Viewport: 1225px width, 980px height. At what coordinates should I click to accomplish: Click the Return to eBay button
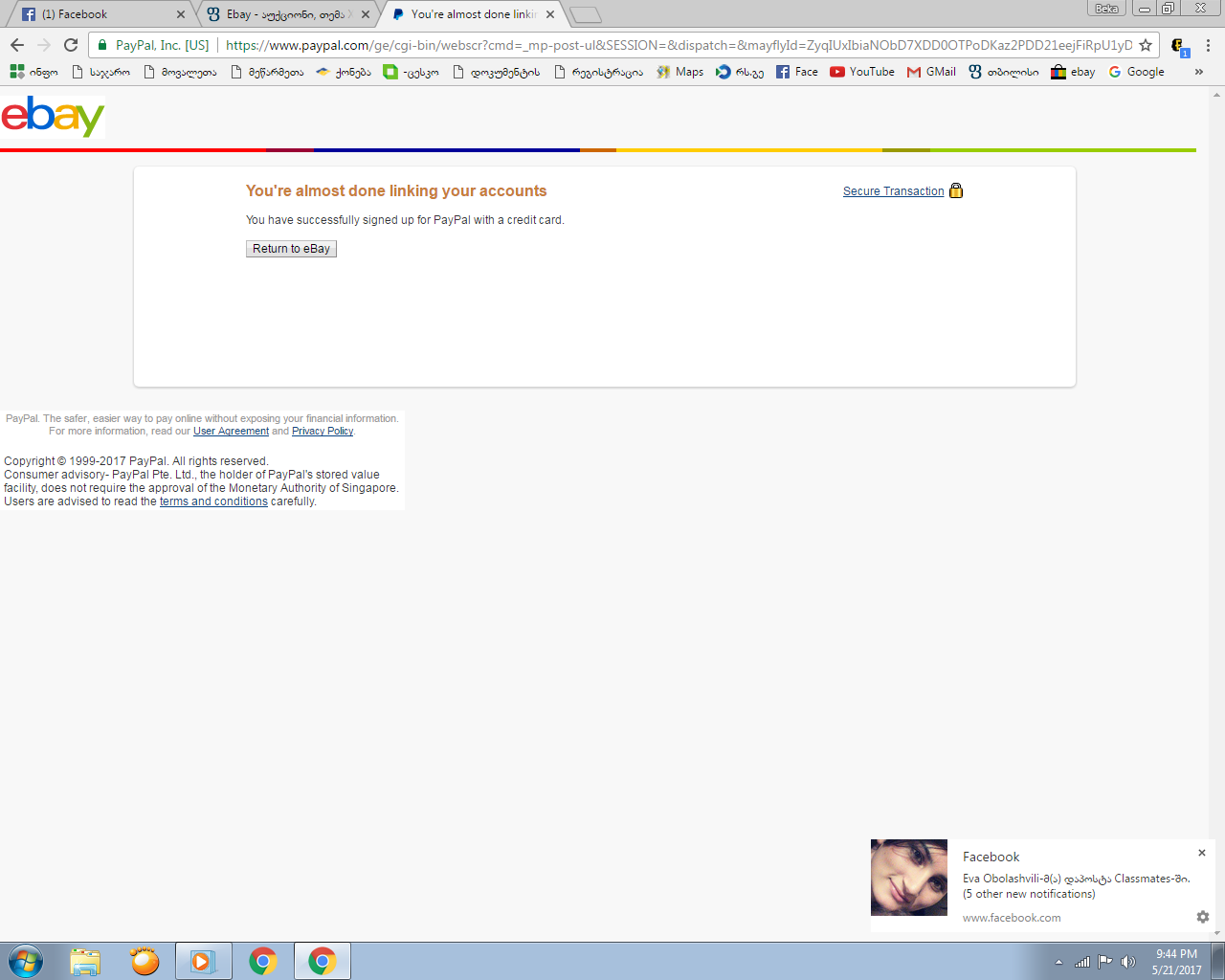291,249
